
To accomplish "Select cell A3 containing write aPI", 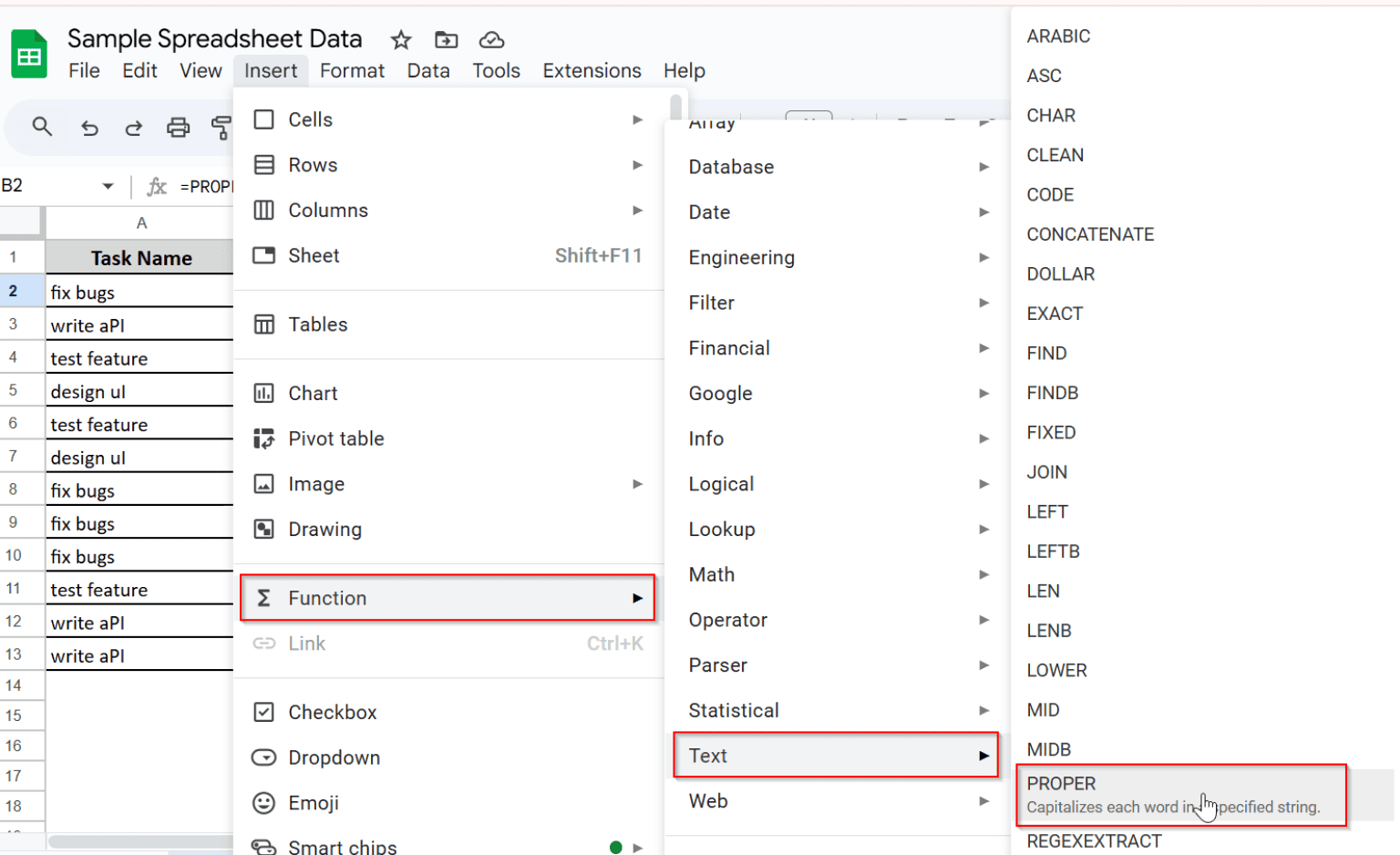I will coord(137,325).
